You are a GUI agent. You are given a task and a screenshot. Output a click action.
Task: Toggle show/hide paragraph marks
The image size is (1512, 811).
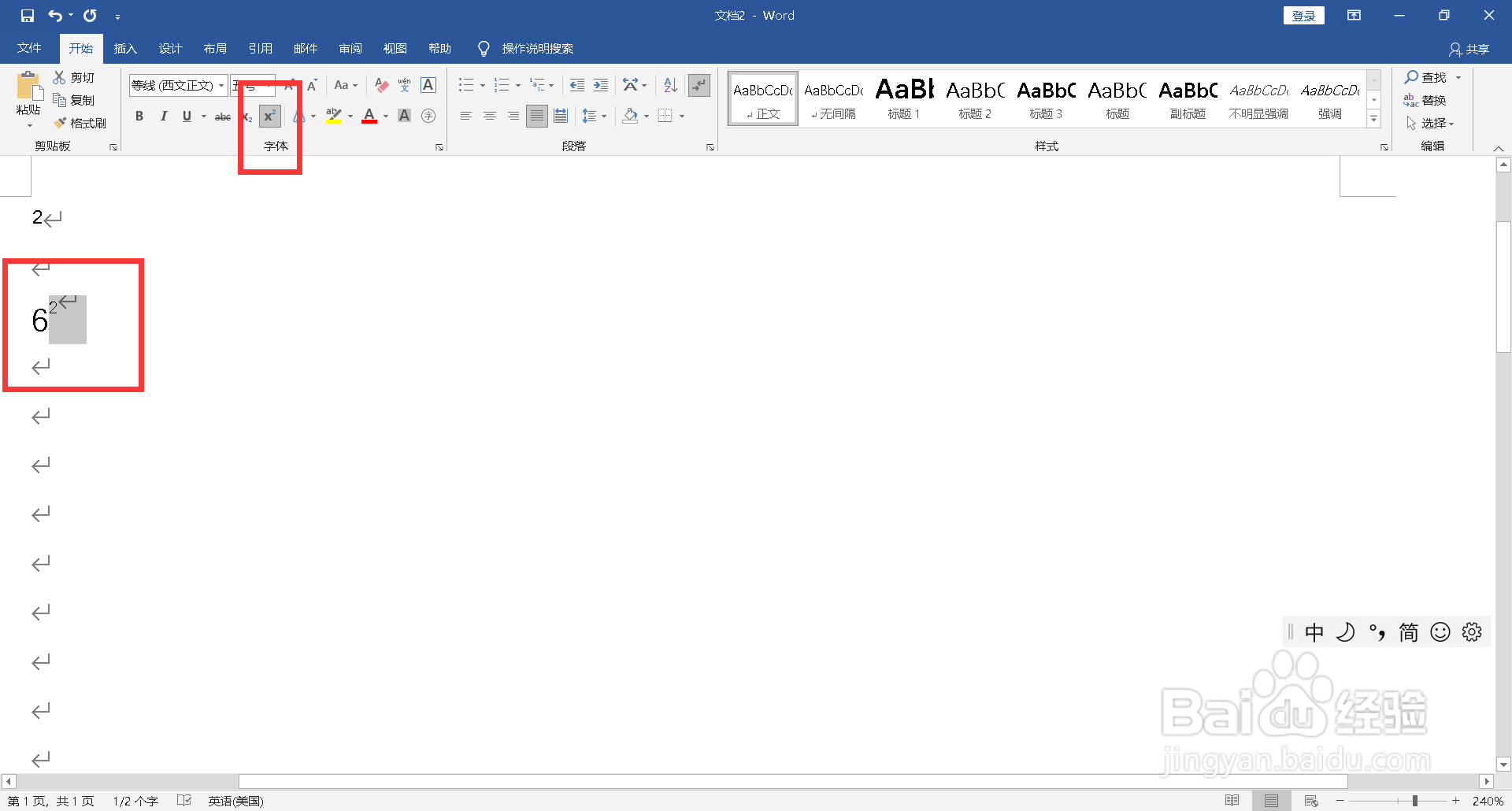click(x=699, y=85)
